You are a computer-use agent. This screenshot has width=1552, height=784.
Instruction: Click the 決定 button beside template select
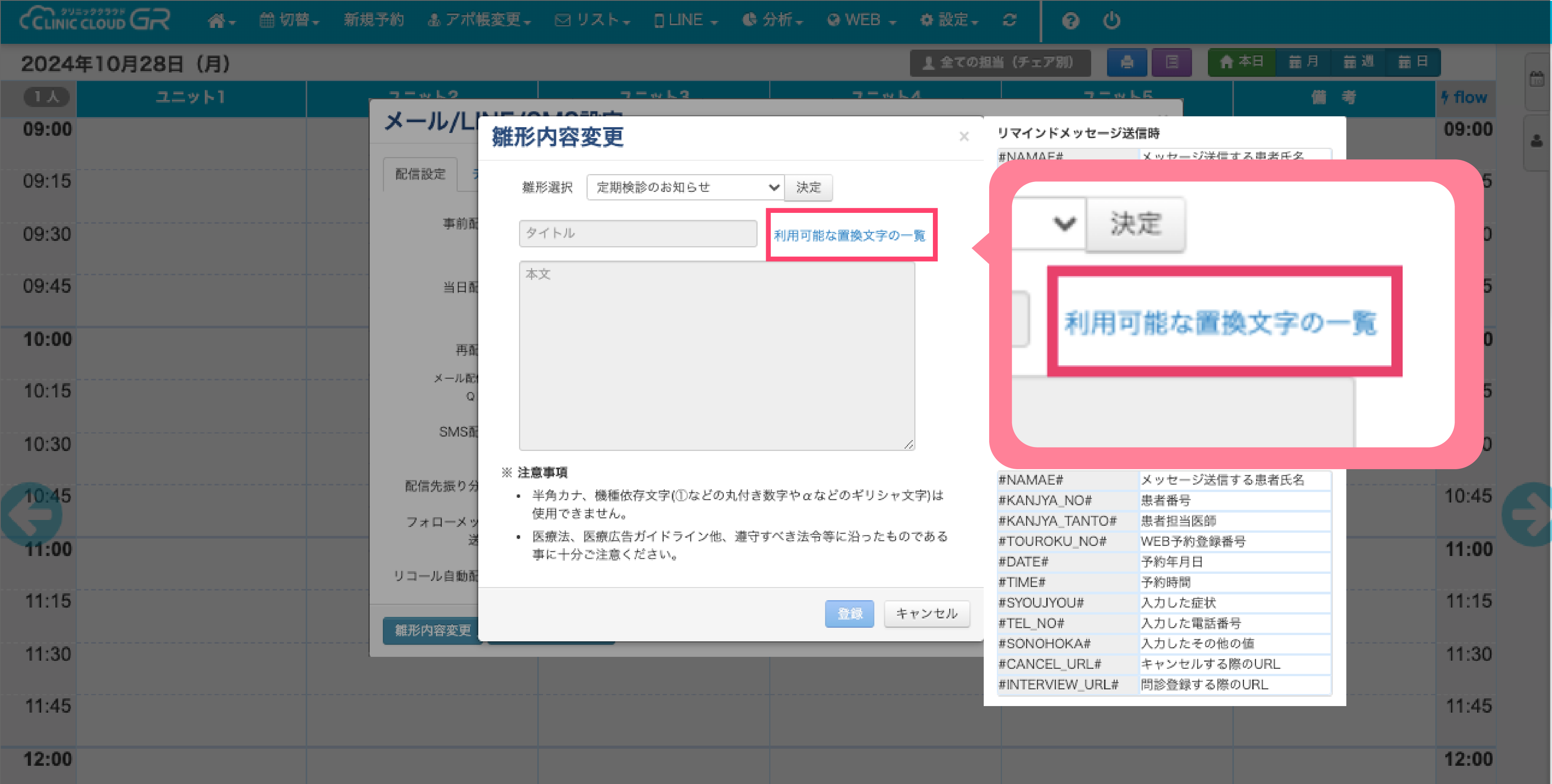pos(808,187)
